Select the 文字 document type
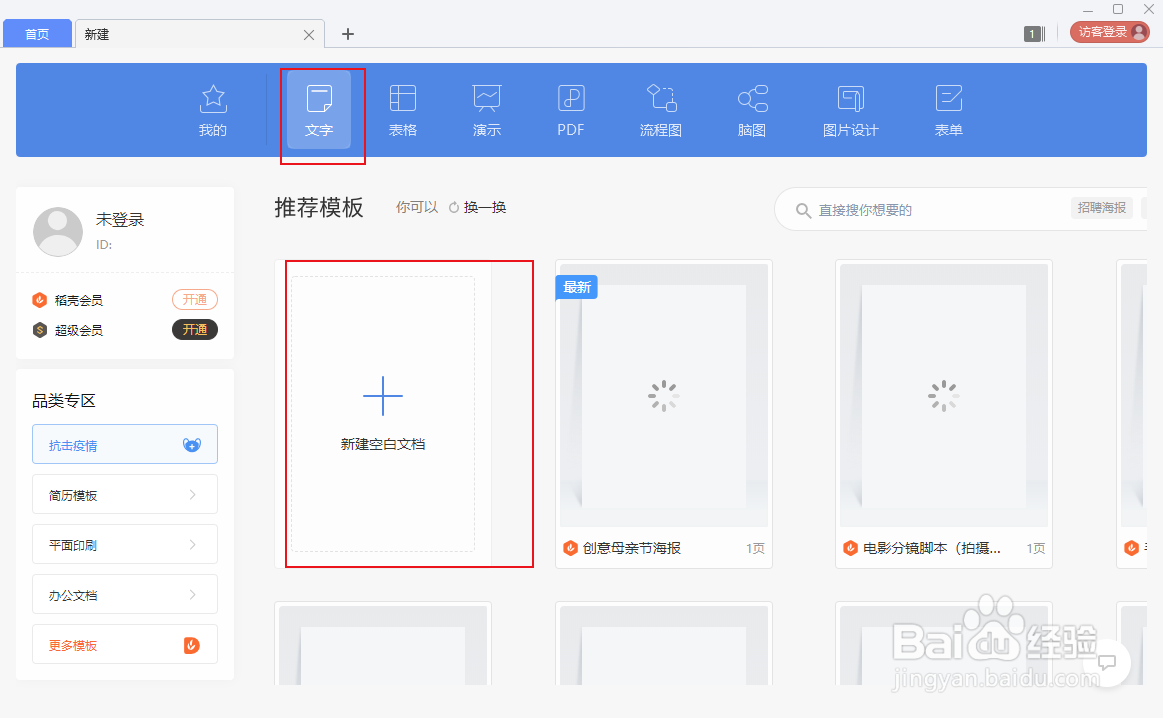This screenshot has width=1163, height=718. pyautogui.click(x=319, y=111)
